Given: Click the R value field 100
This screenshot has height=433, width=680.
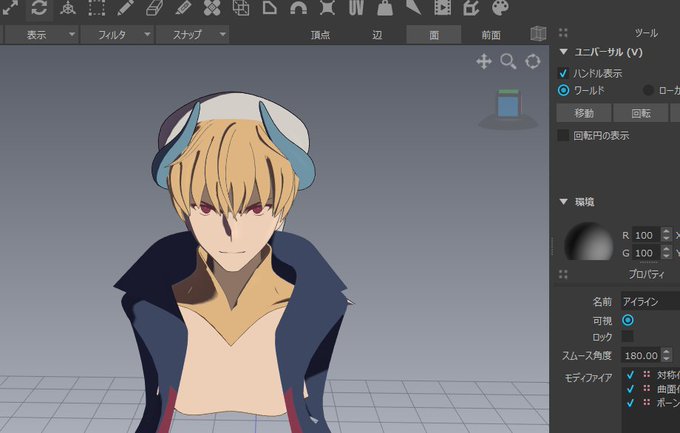Looking at the screenshot, I should pos(647,235).
